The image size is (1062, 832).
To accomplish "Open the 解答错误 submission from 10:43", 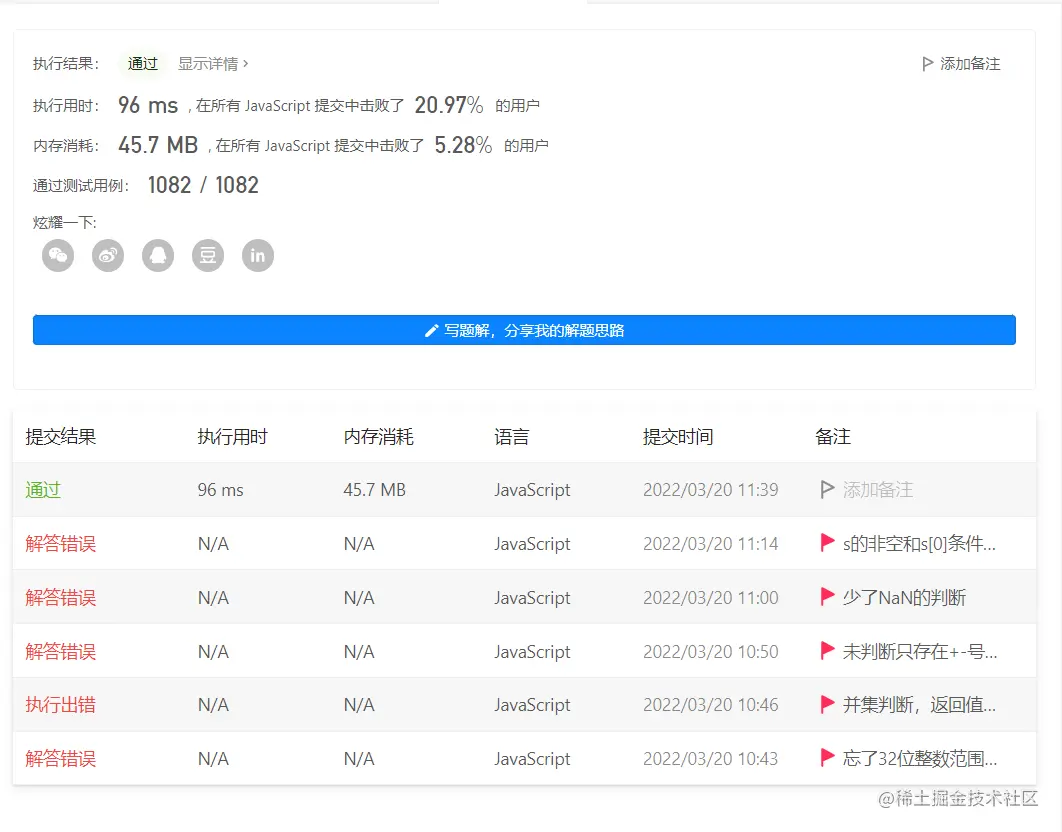I will coord(61,759).
